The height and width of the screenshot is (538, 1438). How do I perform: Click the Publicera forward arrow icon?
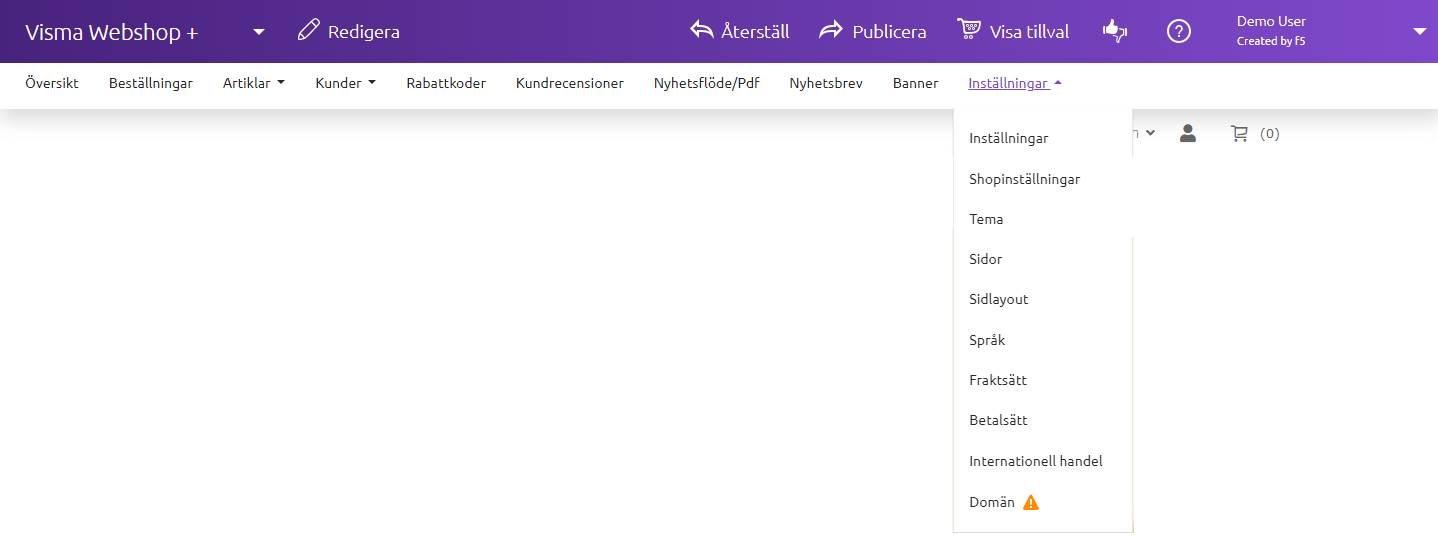coord(831,30)
